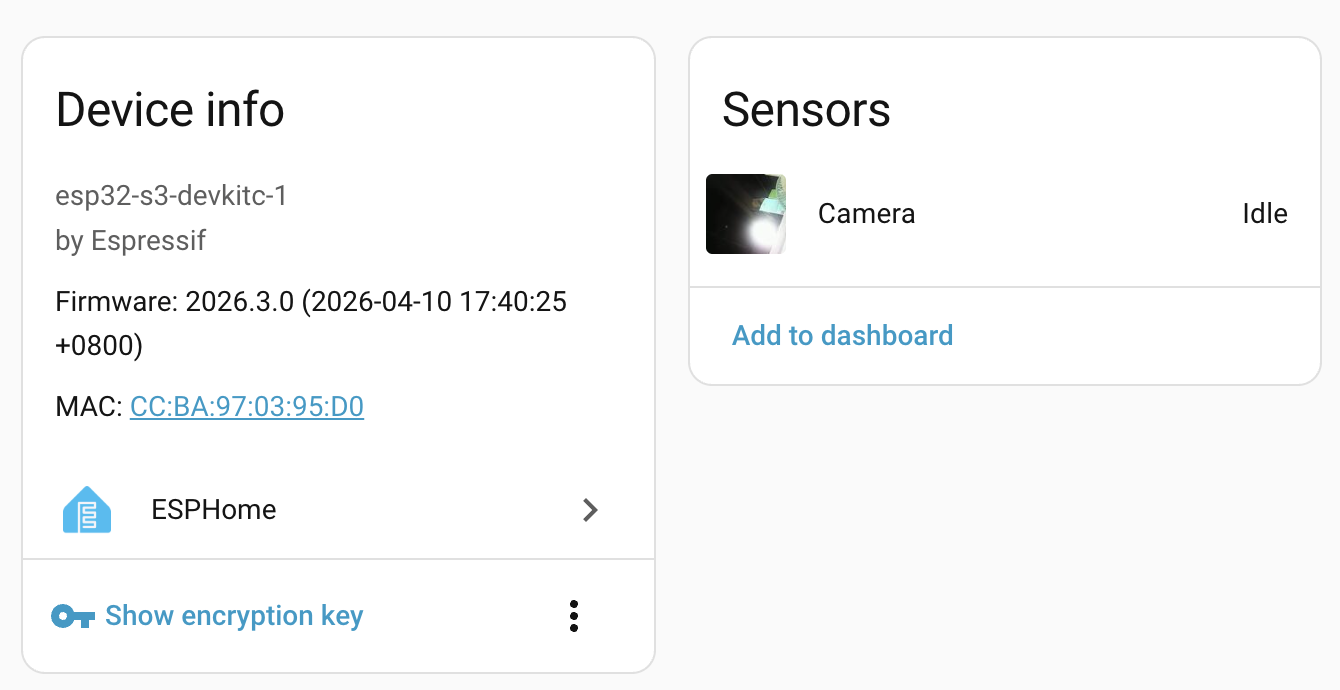Screen dimensions: 1340x690
Task: Click the Device info heading
Action: pos(170,109)
